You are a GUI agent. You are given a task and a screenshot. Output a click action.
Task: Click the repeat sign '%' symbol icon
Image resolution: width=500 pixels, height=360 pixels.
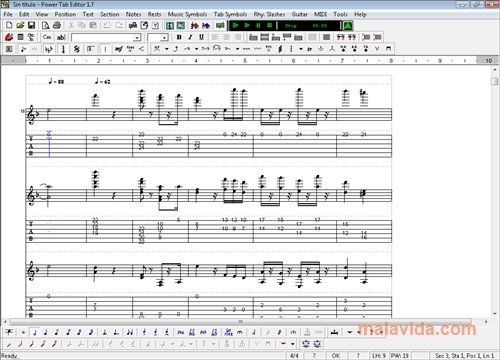point(77,49)
